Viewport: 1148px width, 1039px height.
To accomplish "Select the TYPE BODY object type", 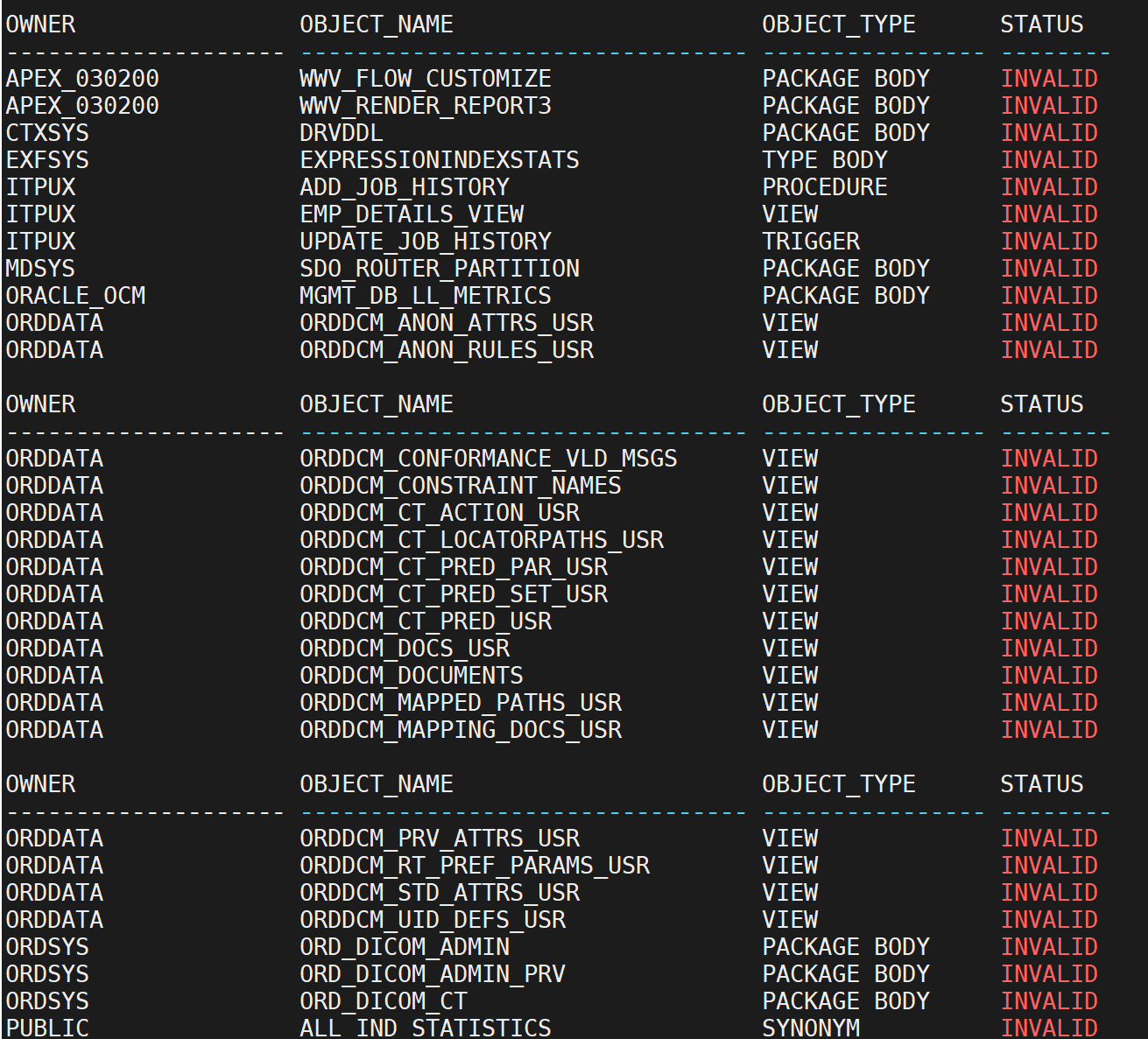I will (825, 160).
